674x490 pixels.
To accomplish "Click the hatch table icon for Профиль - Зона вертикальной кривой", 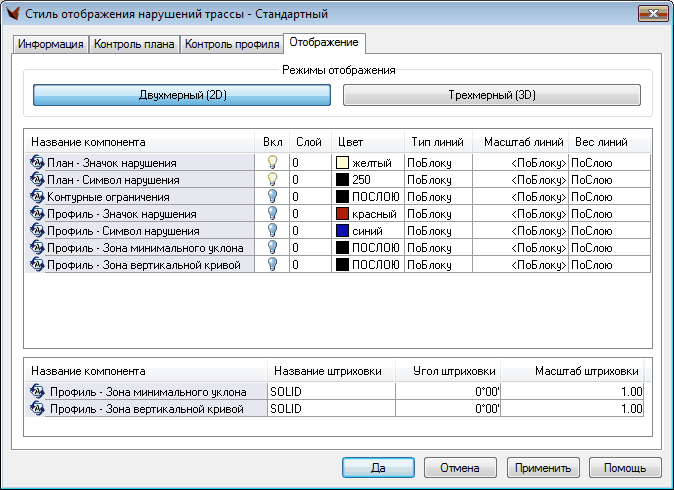I will (x=38, y=409).
